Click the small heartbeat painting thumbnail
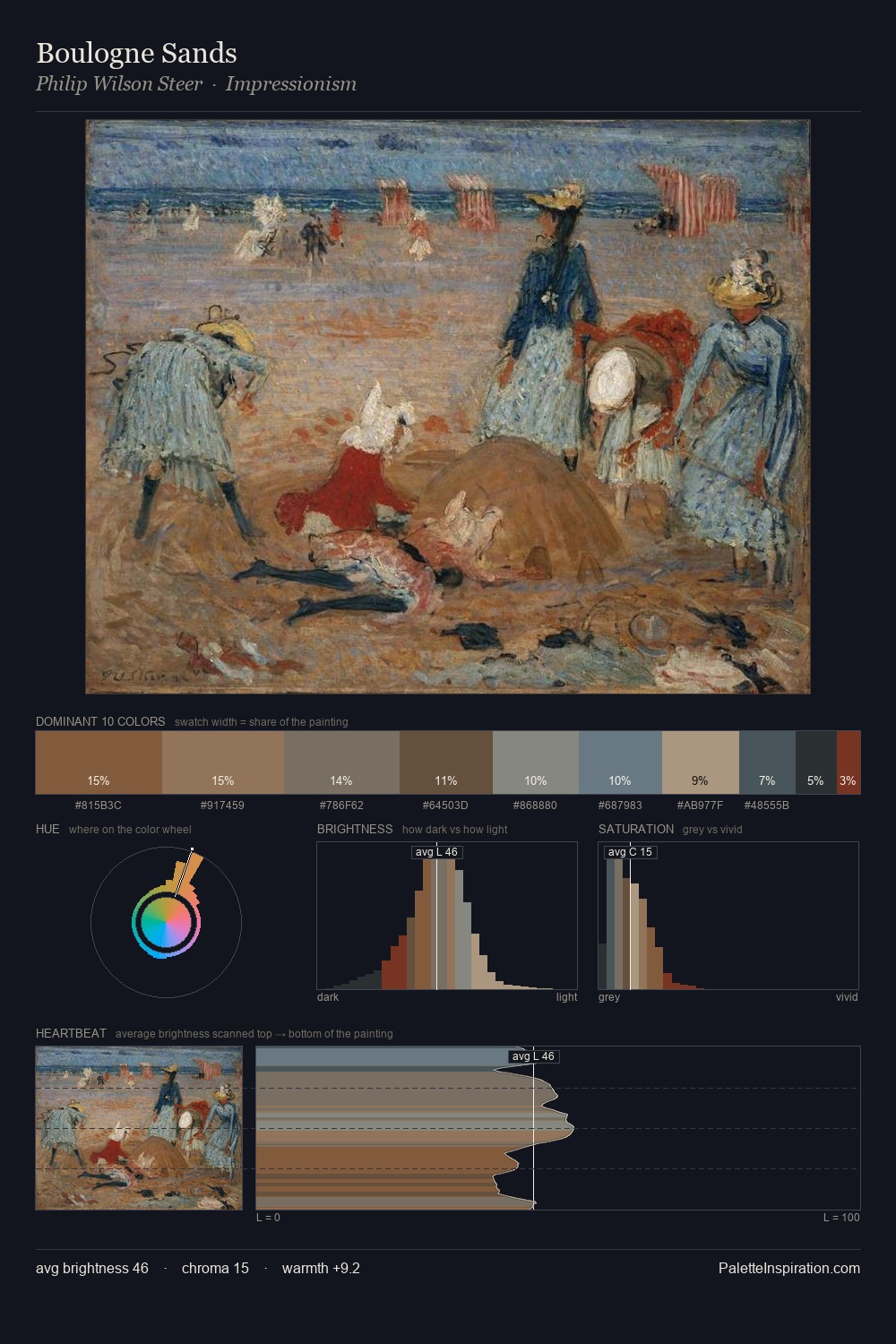Screen dimensions: 896x1344 pyautogui.click(x=139, y=1128)
